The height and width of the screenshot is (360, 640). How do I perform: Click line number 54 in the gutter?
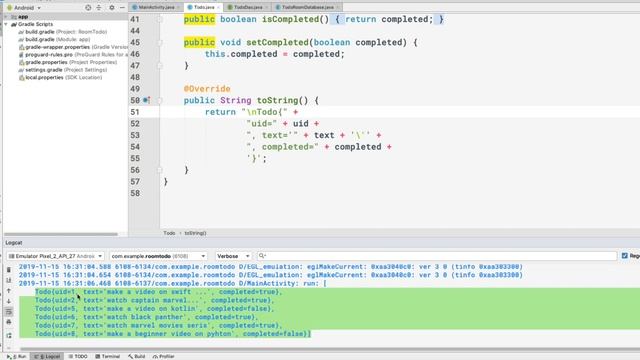coord(135,147)
